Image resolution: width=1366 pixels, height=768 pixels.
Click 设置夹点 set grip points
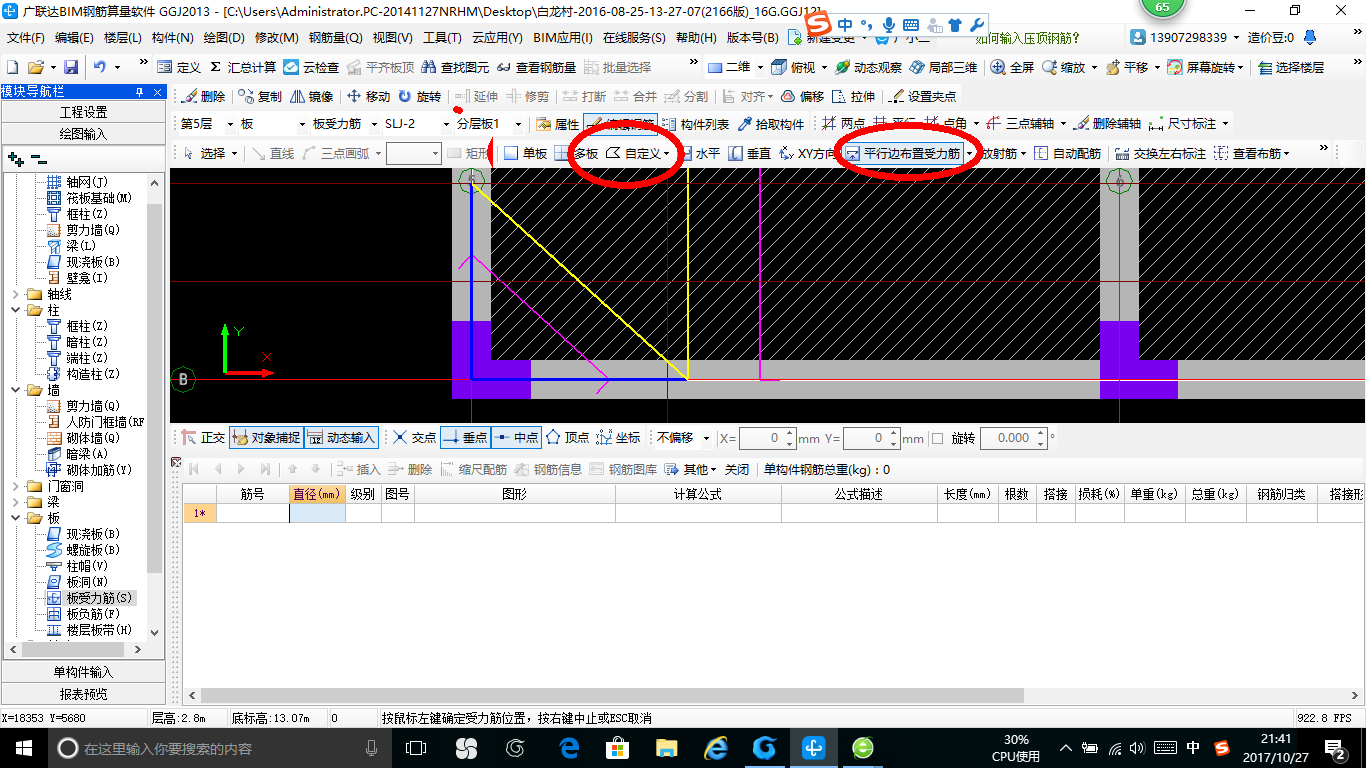(x=923, y=96)
